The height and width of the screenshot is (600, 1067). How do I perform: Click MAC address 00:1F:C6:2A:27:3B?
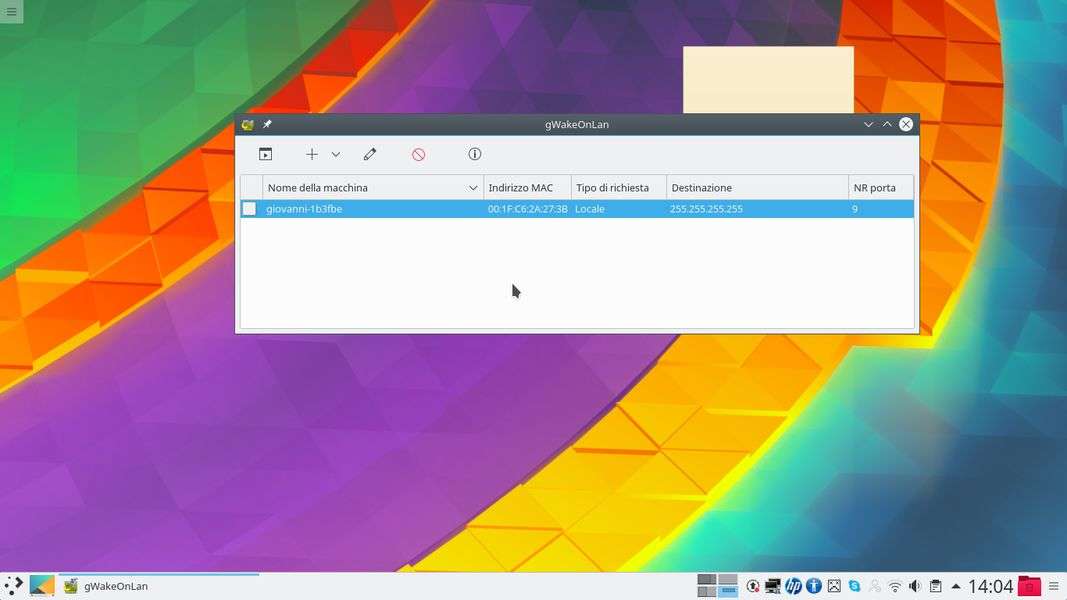(527, 209)
